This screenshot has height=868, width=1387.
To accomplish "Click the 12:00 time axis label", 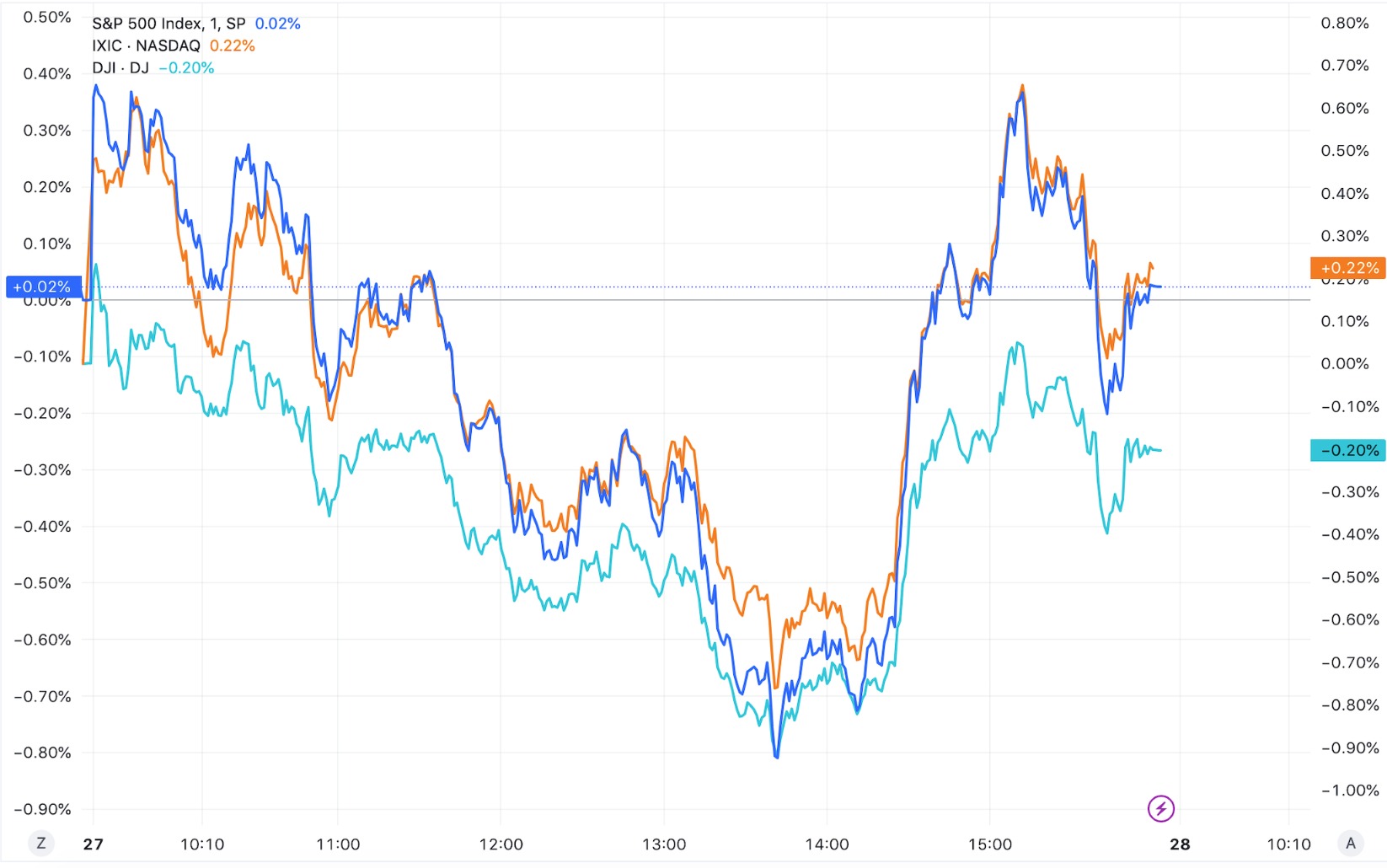I will tap(501, 844).
